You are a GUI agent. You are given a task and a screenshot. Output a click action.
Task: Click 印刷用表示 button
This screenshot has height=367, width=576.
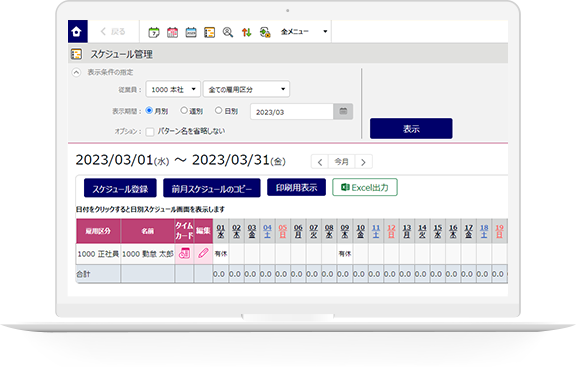(296, 187)
